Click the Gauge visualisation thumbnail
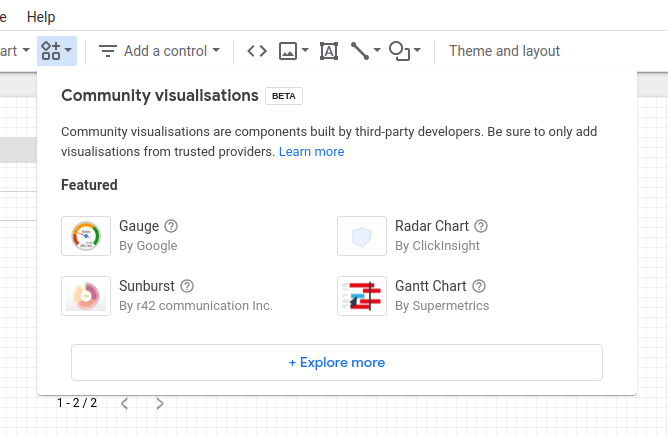The image size is (668, 436). (x=86, y=236)
